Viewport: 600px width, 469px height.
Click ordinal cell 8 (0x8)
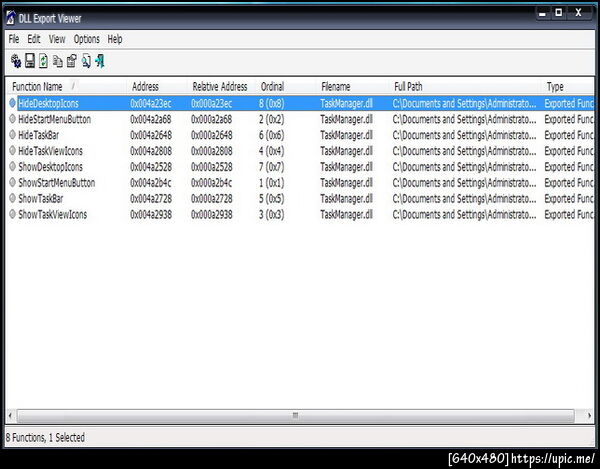click(x=271, y=103)
